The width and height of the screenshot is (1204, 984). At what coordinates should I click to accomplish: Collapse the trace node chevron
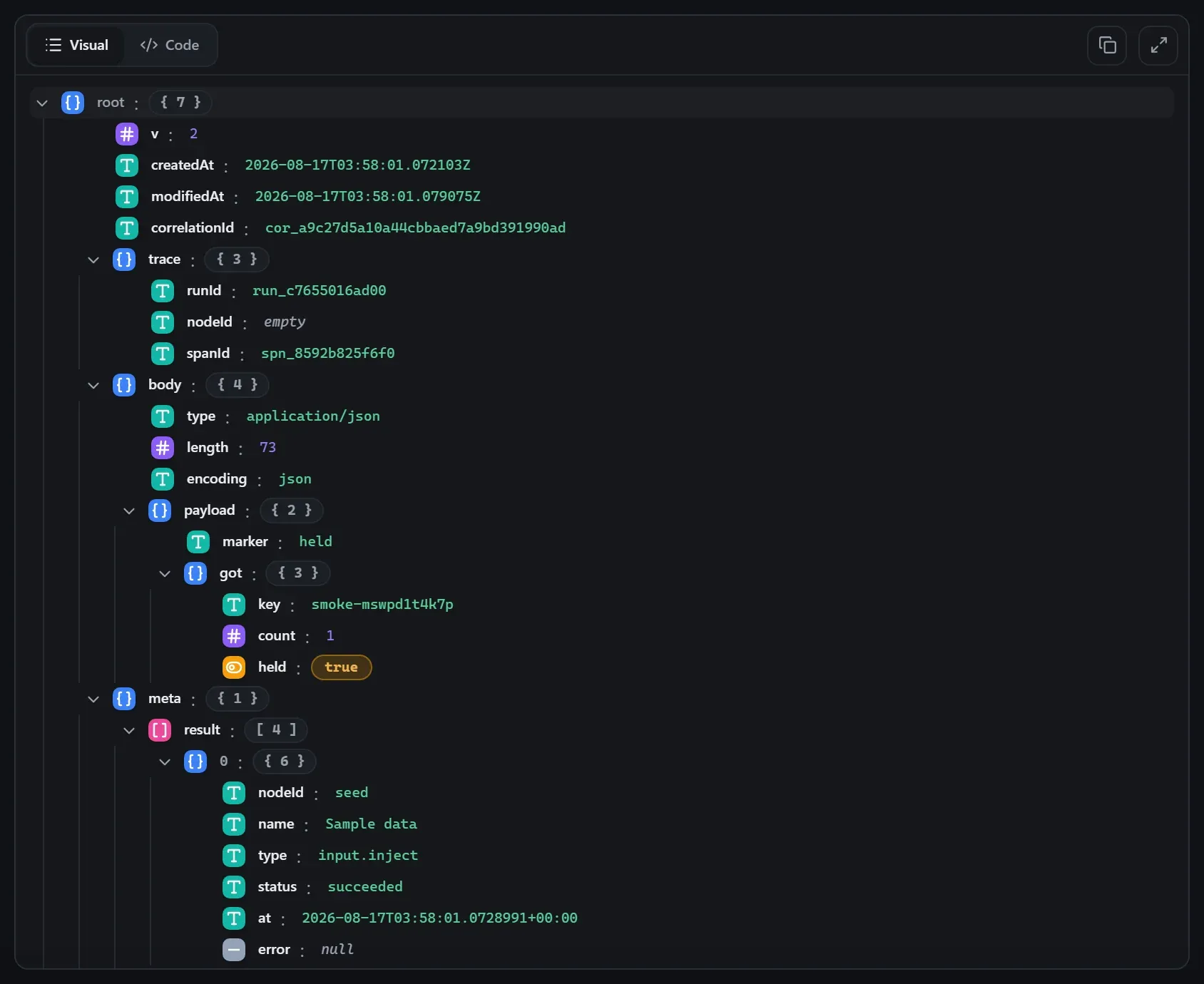(93, 260)
